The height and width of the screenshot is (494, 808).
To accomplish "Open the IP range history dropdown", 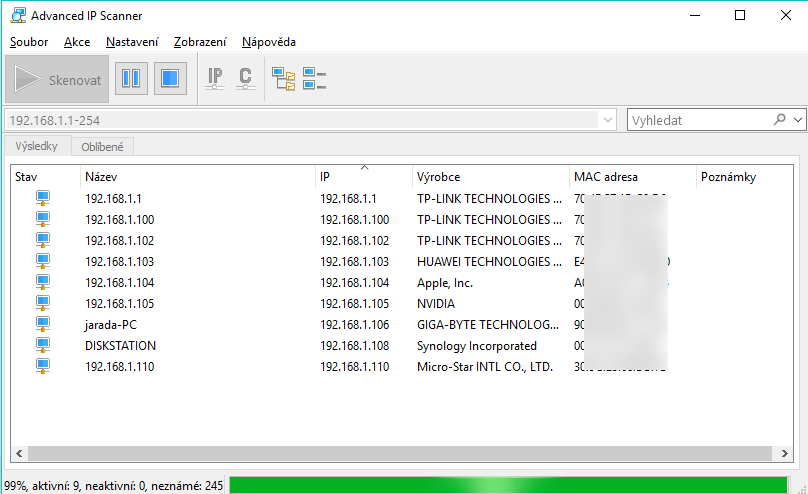I will (x=608, y=120).
